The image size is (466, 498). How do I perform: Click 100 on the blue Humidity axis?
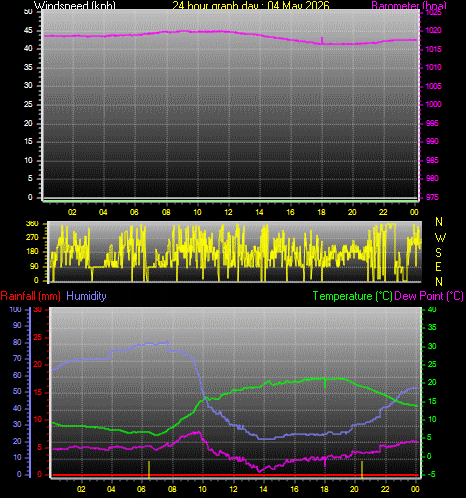pyautogui.click(x=15, y=309)
